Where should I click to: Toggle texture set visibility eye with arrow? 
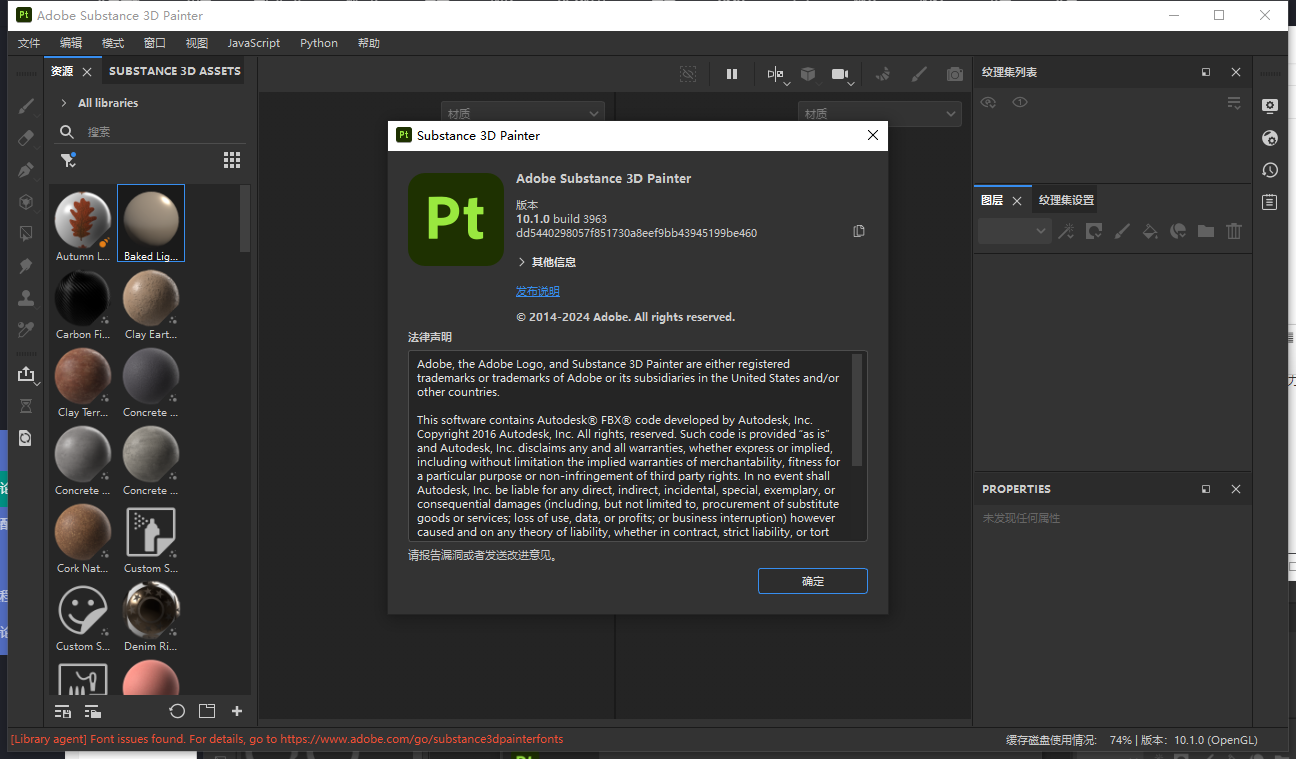(x=988, y=102)
